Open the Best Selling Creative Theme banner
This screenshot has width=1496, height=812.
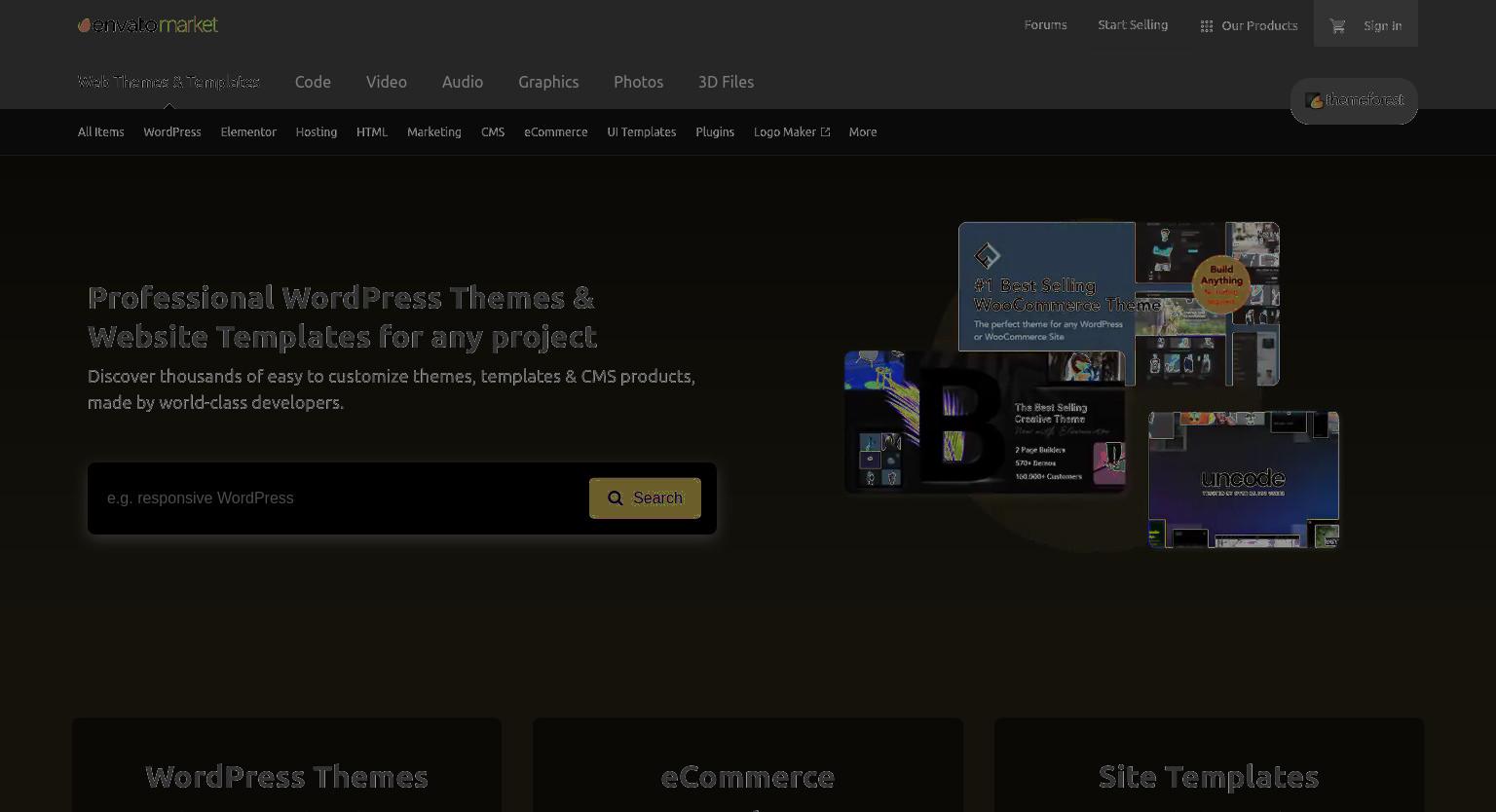click(x=985, y=422)
